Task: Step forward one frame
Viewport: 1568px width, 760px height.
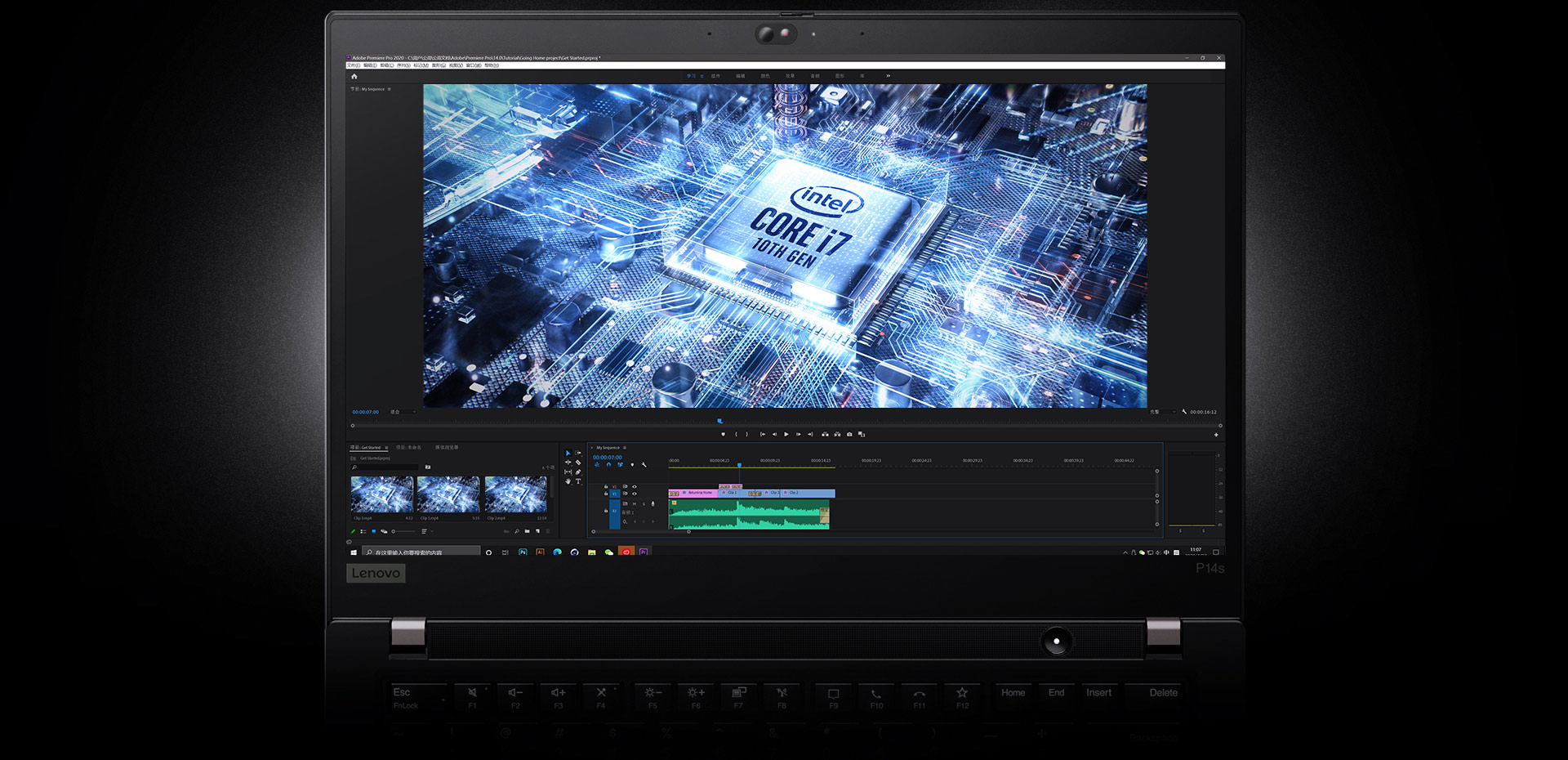Action: click(799, 434)
